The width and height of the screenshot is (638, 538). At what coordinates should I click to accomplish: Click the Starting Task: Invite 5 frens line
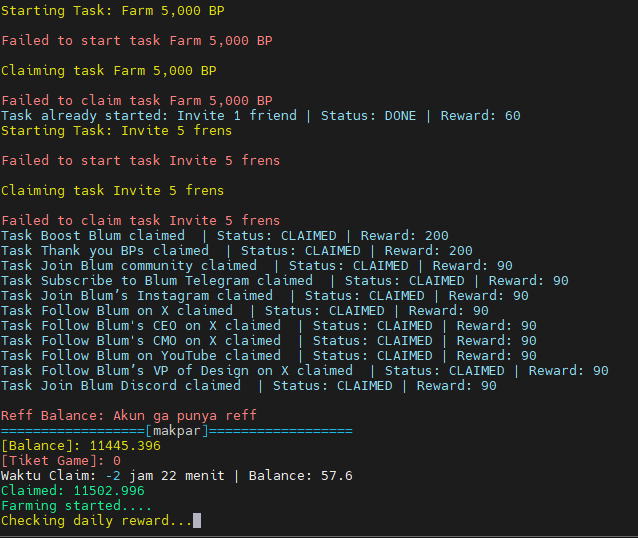(116, 131)
